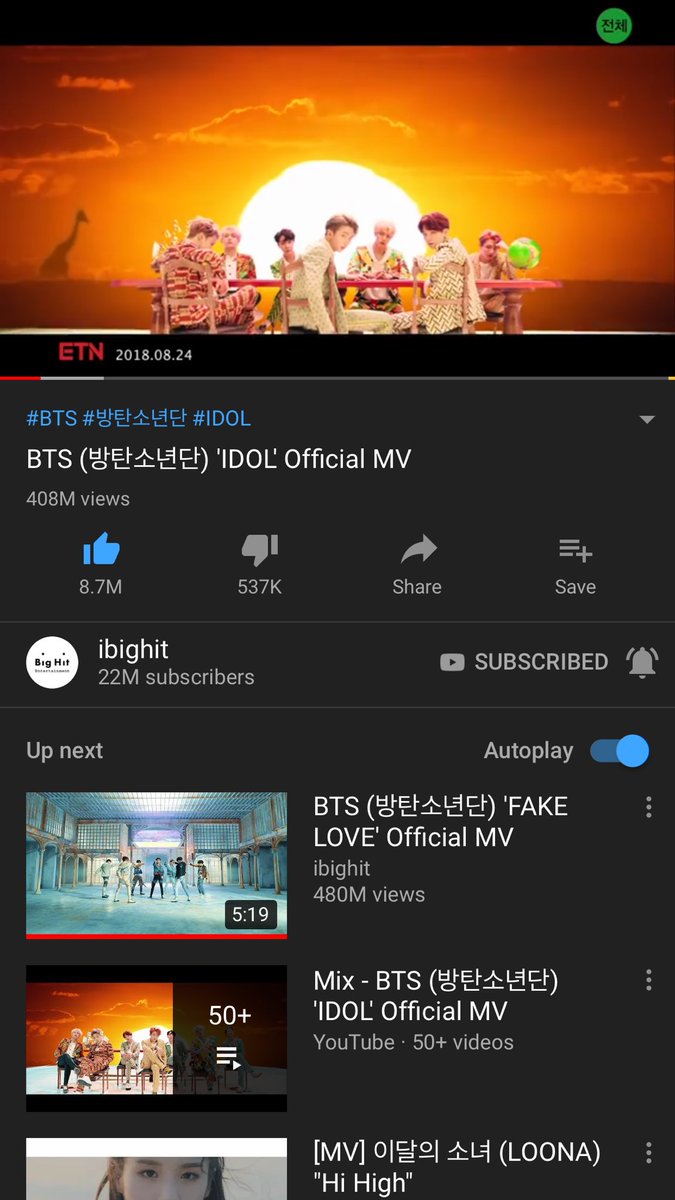Open the #IDOL hashtag link

click(x=222, y=418)
